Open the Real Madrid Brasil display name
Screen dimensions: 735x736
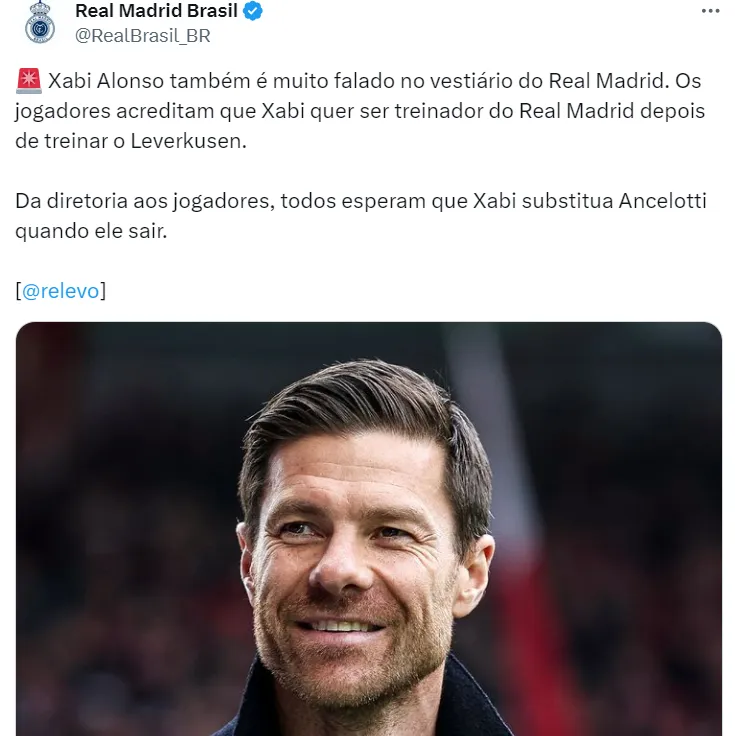click(x=156, y=11)
